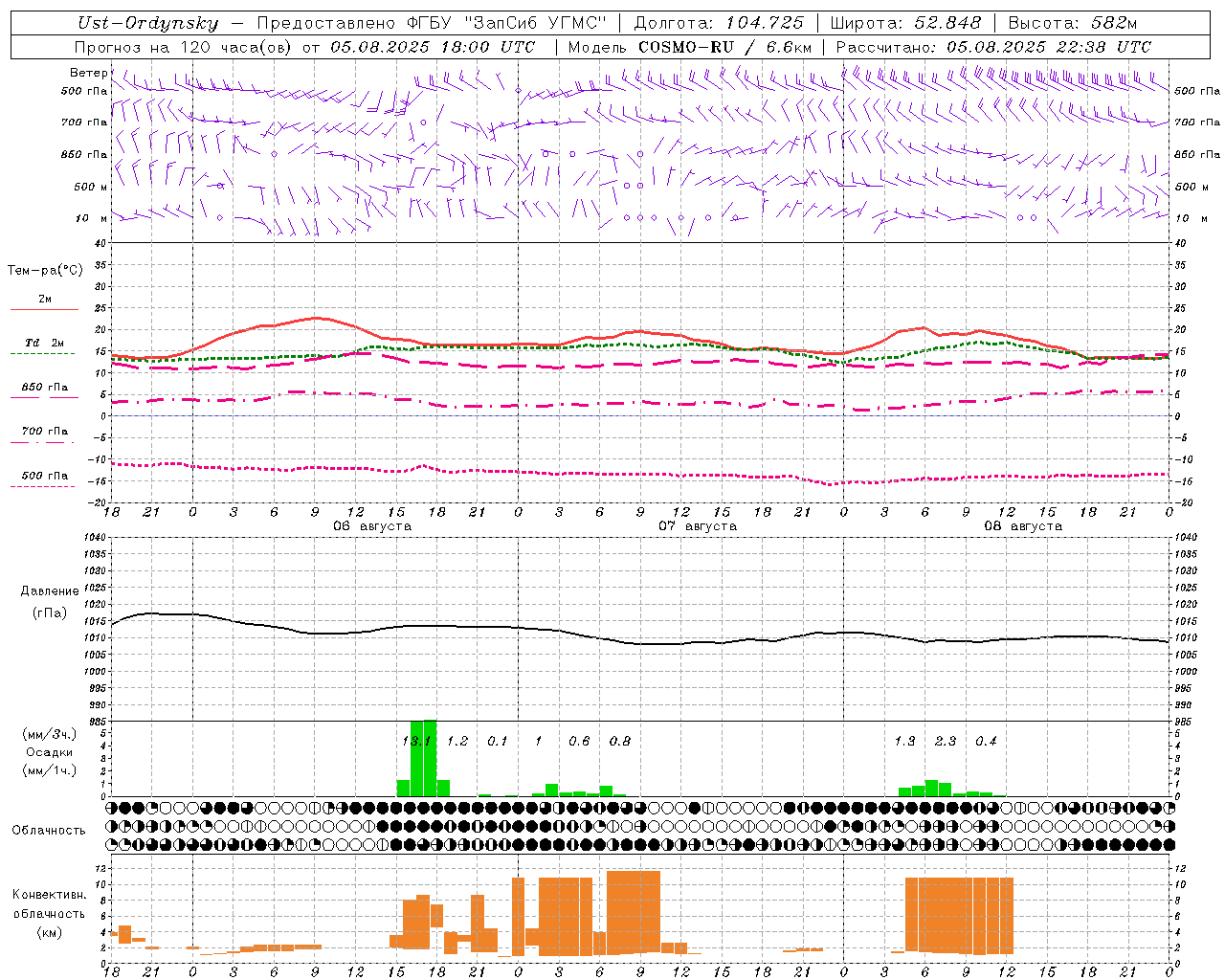Click the Облачность cloud cover label

pyautogui.click(x=49, y=831)
